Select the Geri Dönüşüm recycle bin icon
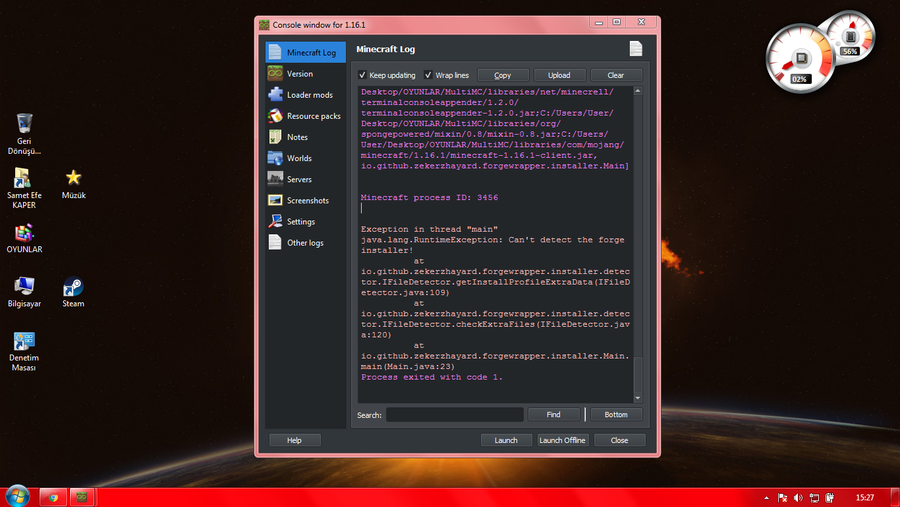Viewport: 900px width, 507px height. click(24, 134)
